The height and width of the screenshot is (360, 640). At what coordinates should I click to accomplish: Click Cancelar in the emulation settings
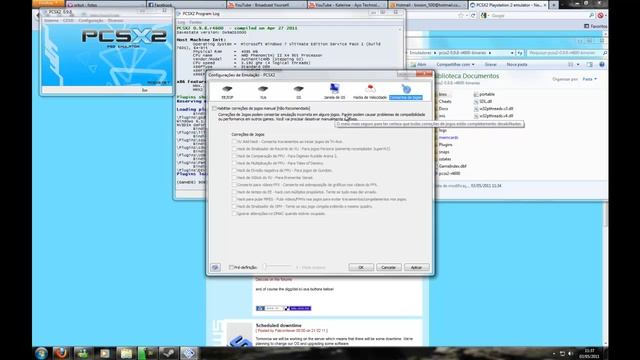click(x=388, y=267)
